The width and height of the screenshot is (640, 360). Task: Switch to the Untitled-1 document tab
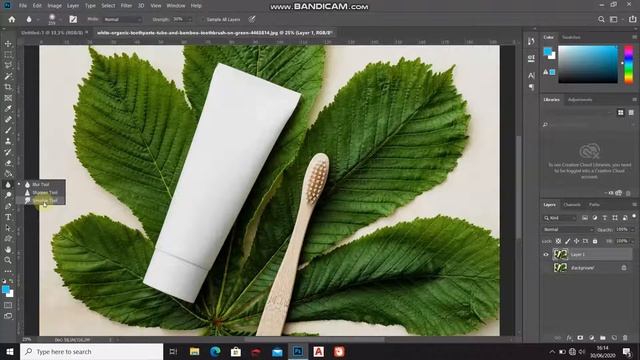(54, 33)
